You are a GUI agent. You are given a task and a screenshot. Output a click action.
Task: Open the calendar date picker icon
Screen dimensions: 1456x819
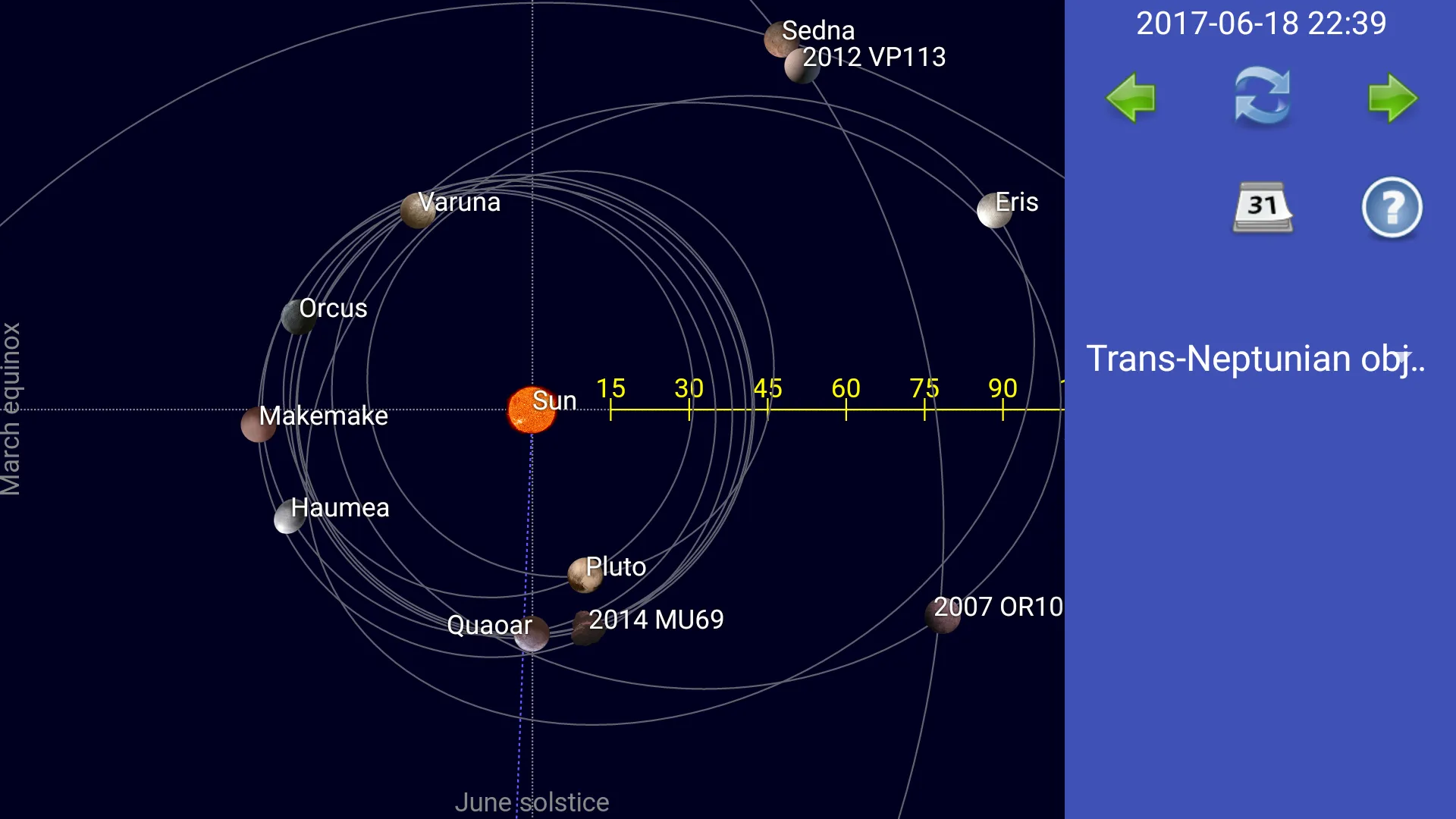[1260, 207]
